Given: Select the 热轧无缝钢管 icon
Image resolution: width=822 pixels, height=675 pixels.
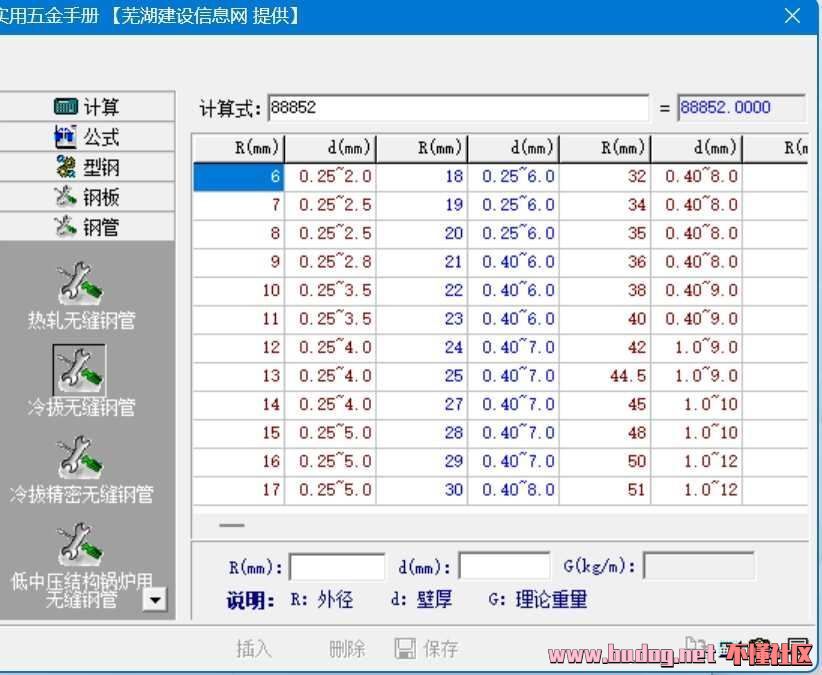Looking at the screenshot, I should click(x=80, y=283).
